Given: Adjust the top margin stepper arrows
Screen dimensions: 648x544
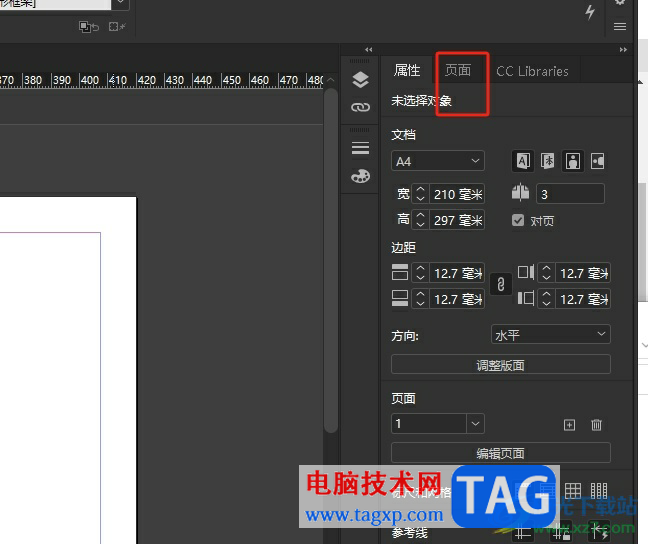Looking at the screenshot, I should 420,273.
